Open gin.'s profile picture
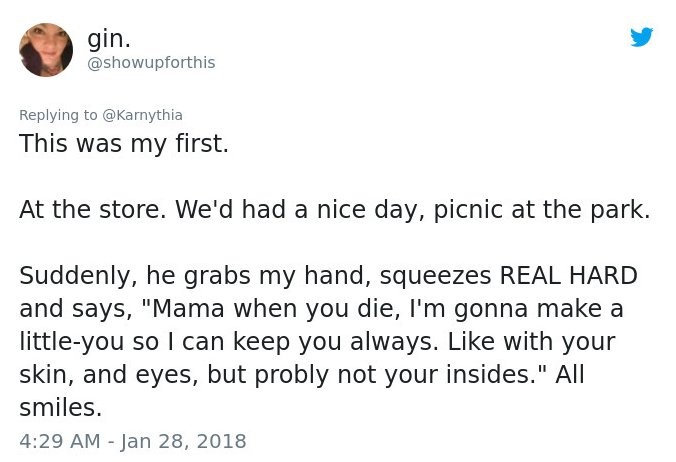676x462 pixels. (46, 50)
